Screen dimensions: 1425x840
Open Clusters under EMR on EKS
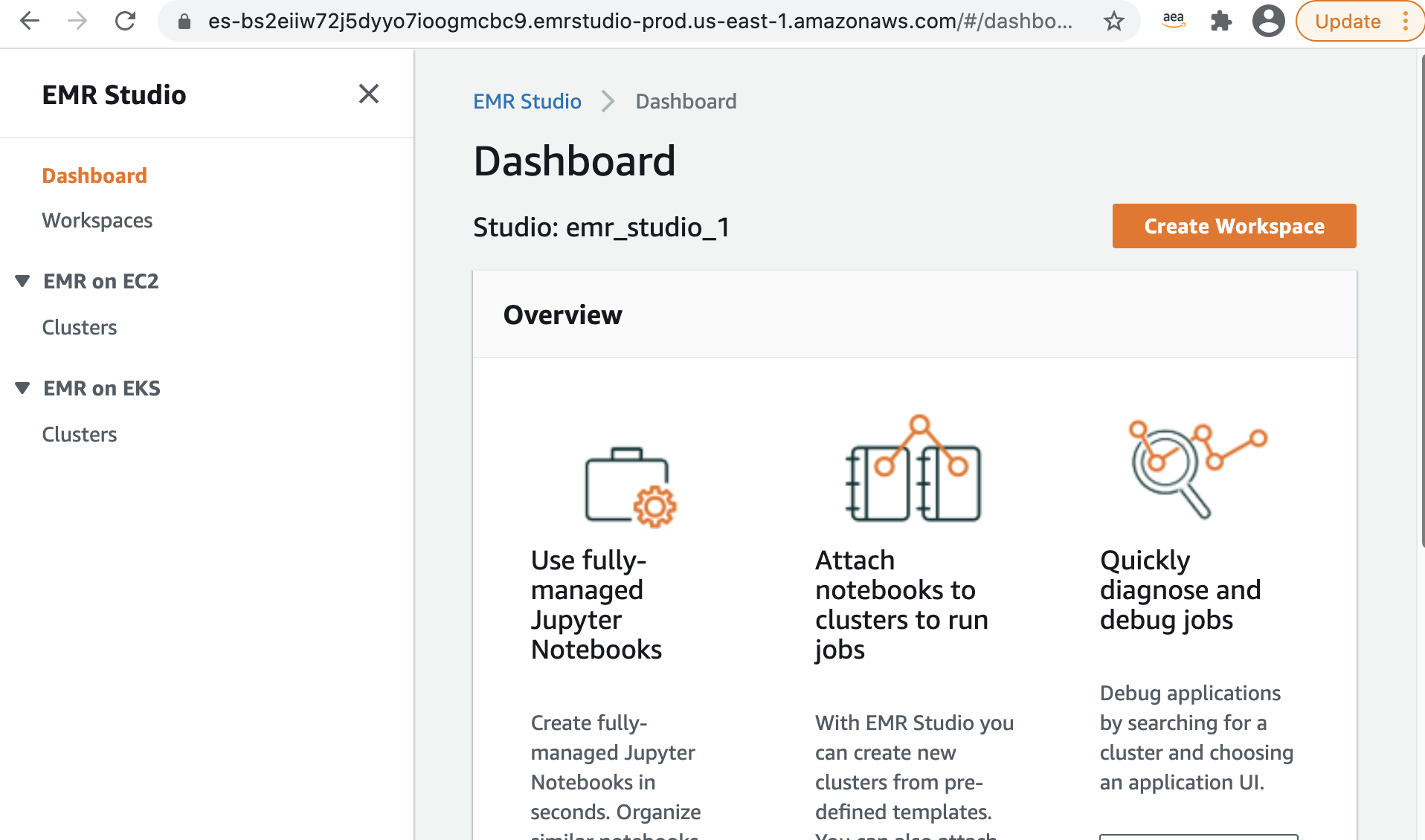click(x=80, y=434)
